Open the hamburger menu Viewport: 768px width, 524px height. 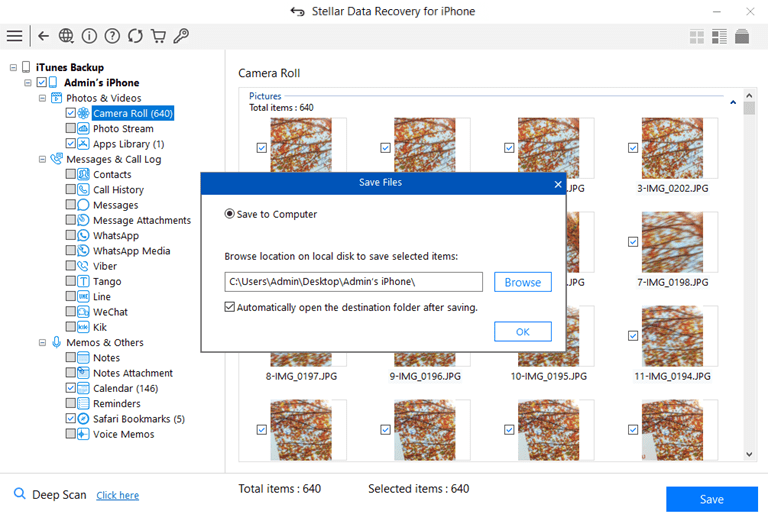[x=14, y=36]
